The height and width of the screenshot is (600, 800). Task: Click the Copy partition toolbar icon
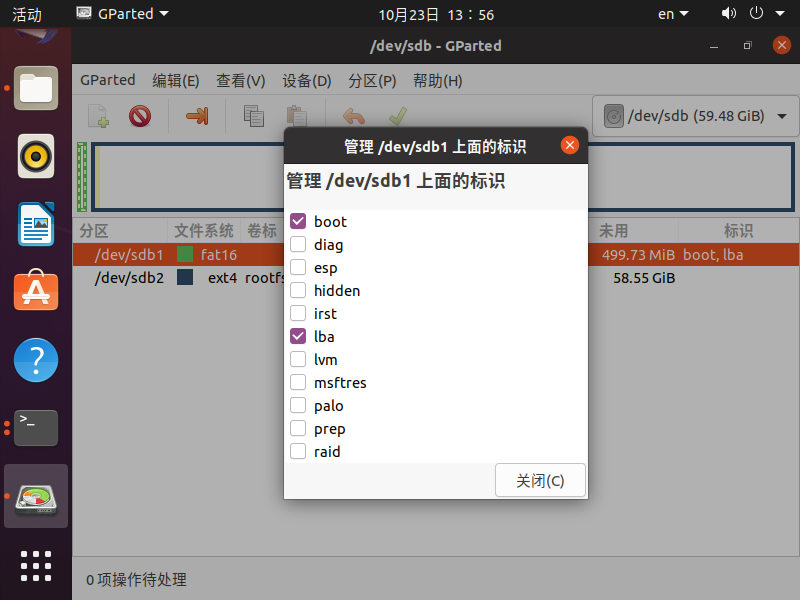pyautogui.click(x=254, y=116)
